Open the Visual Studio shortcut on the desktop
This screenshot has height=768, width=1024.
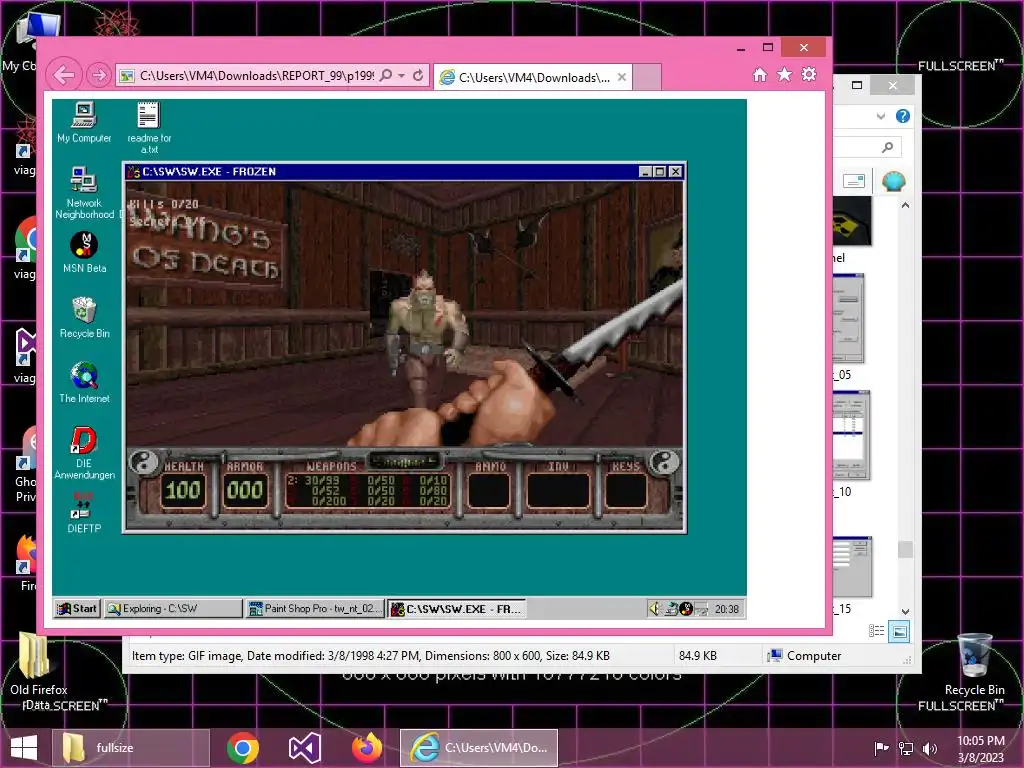25,356
